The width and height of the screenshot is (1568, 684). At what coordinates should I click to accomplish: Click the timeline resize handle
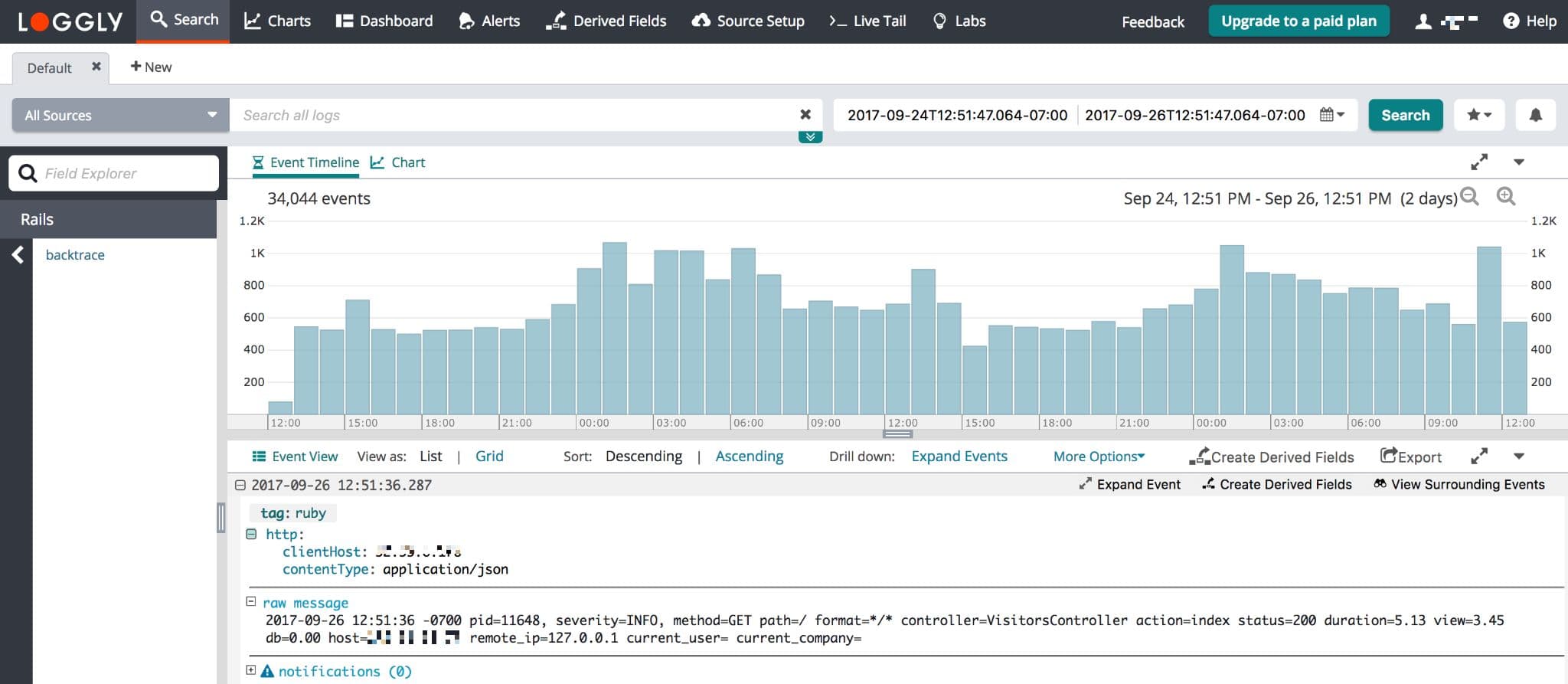[x=897, y=434]
